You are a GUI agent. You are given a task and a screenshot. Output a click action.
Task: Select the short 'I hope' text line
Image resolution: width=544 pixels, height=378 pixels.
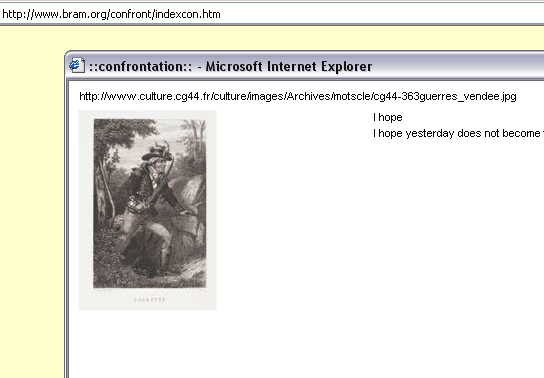click(x=388, y=117)
